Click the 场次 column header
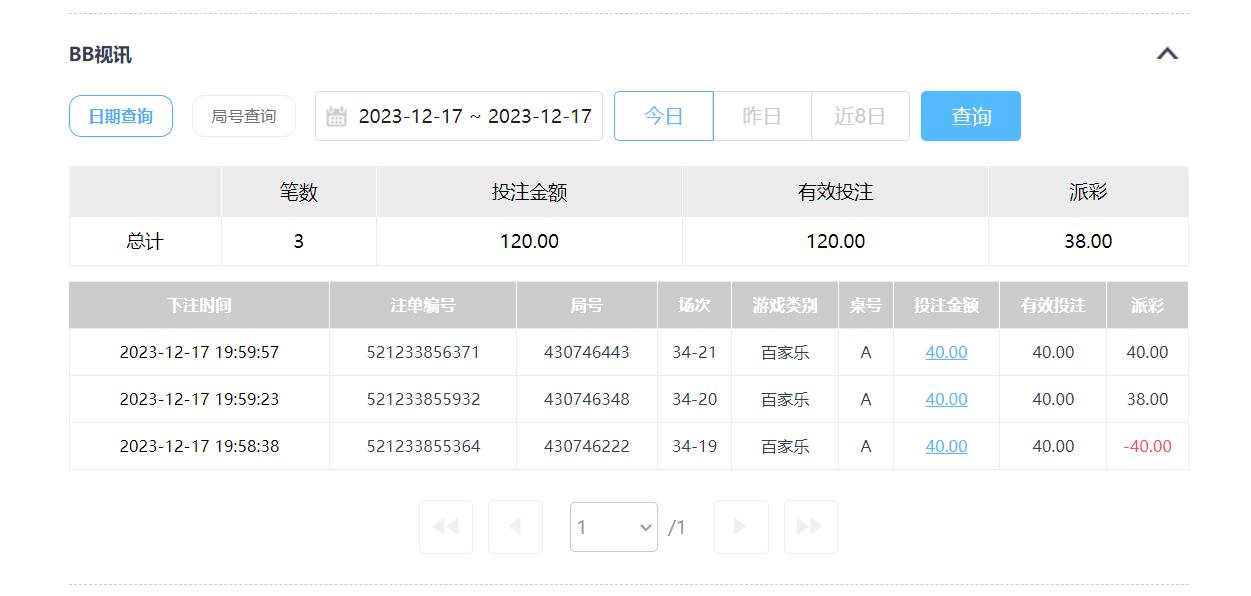1251x596 pixels. tap(694, 305)
